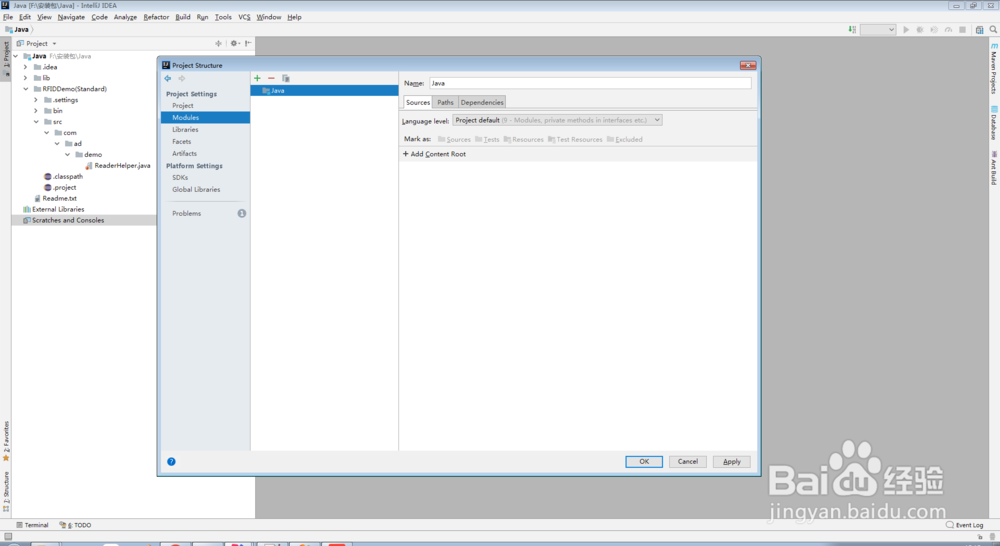Open the TODO tool window
1000x546 pixels.
(x=75, y=525)
